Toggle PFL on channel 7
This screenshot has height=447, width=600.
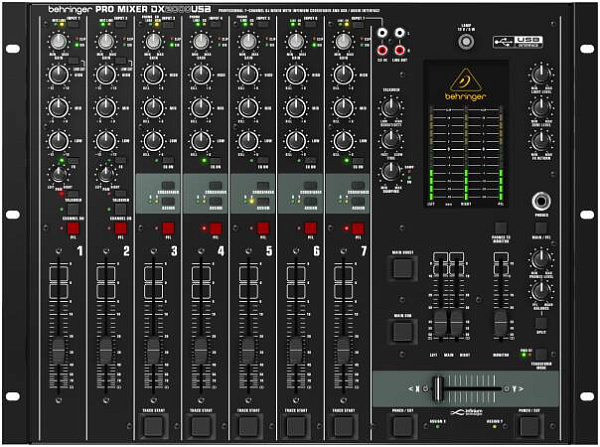click(x=358, y=228)
